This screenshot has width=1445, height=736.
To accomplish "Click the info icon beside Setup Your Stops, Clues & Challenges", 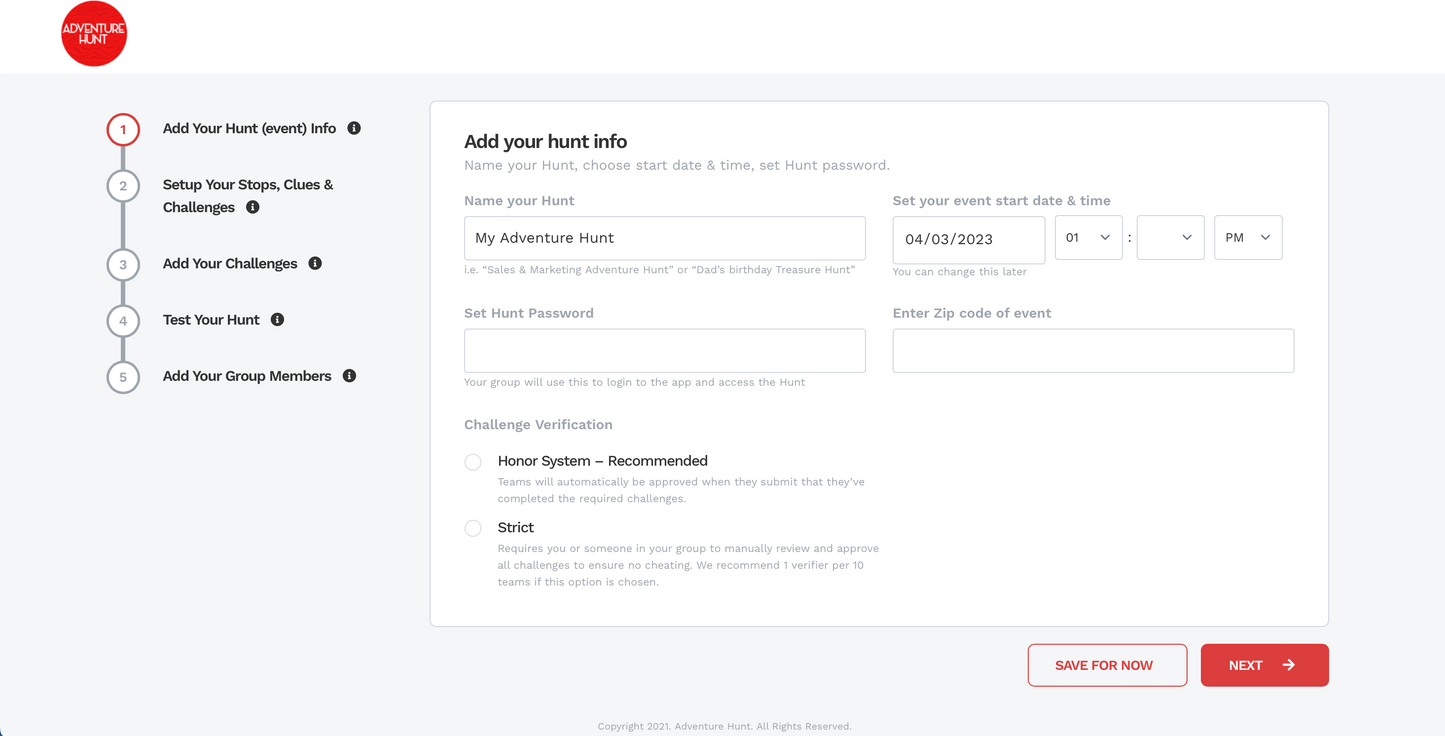I will pyautogui.click(x=252, y=207).
